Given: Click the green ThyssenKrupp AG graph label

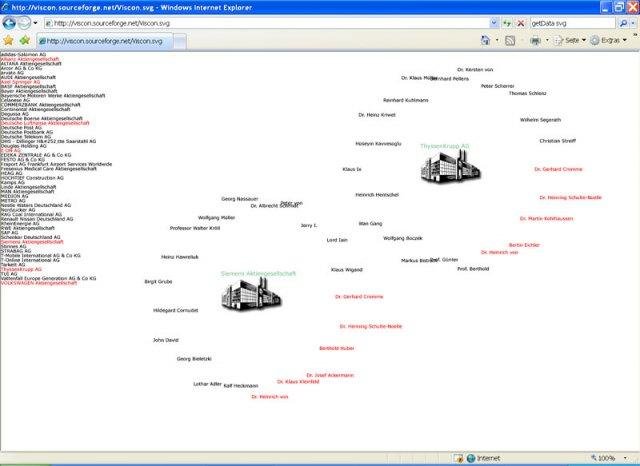Looking at the screenshot, I should (x=444, y=146).
